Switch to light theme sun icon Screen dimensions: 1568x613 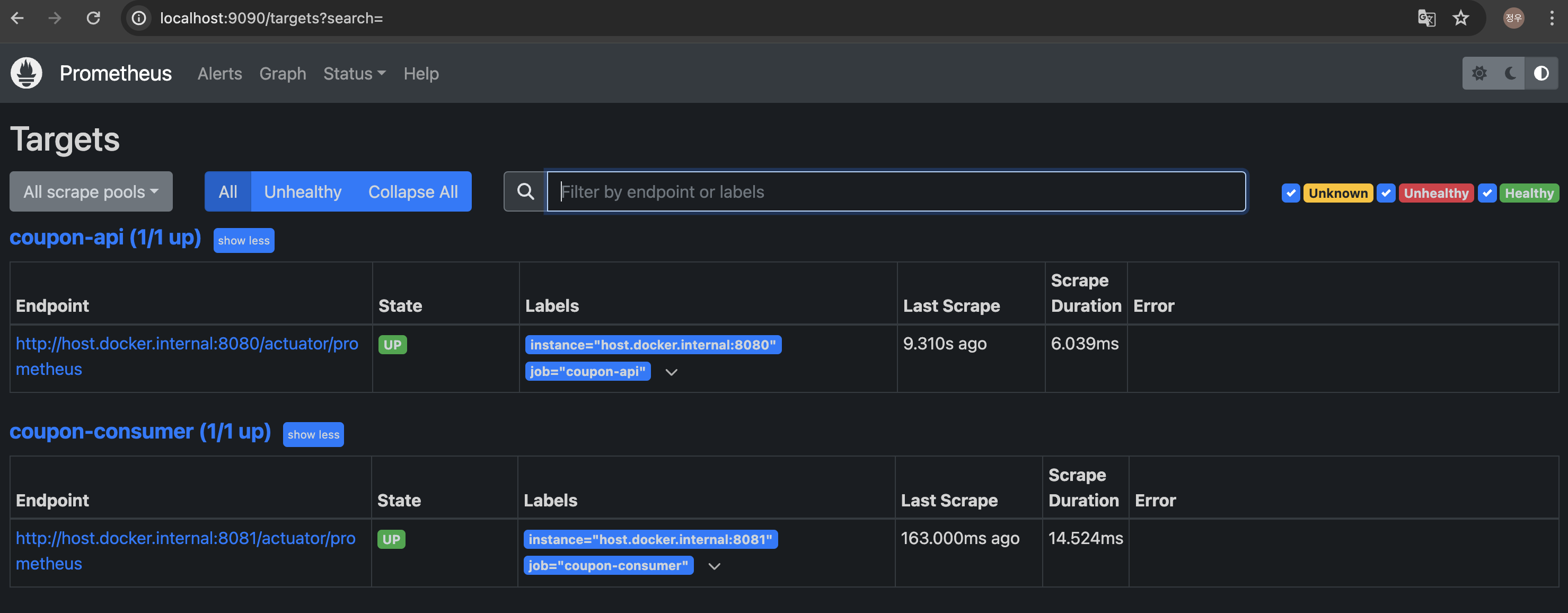[1479, 74]
